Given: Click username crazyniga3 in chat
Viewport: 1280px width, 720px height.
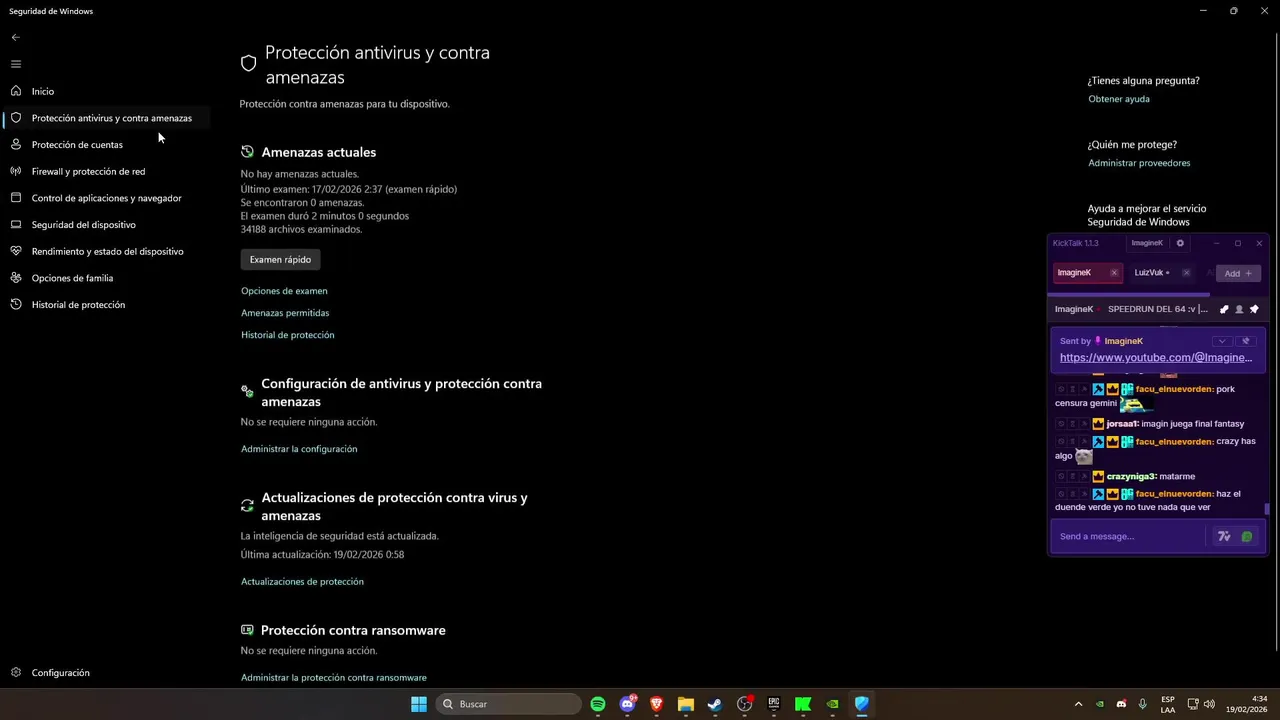Looking at the screenshot, I should coord(1131,476).
